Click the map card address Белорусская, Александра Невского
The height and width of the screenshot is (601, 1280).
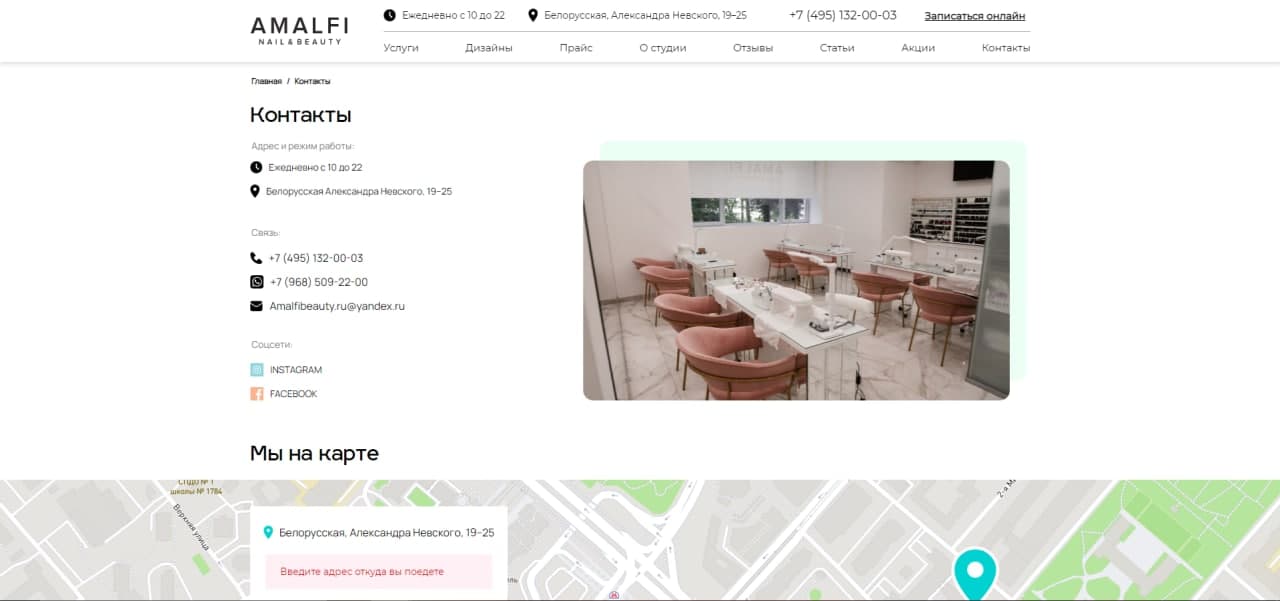(387, 533)
